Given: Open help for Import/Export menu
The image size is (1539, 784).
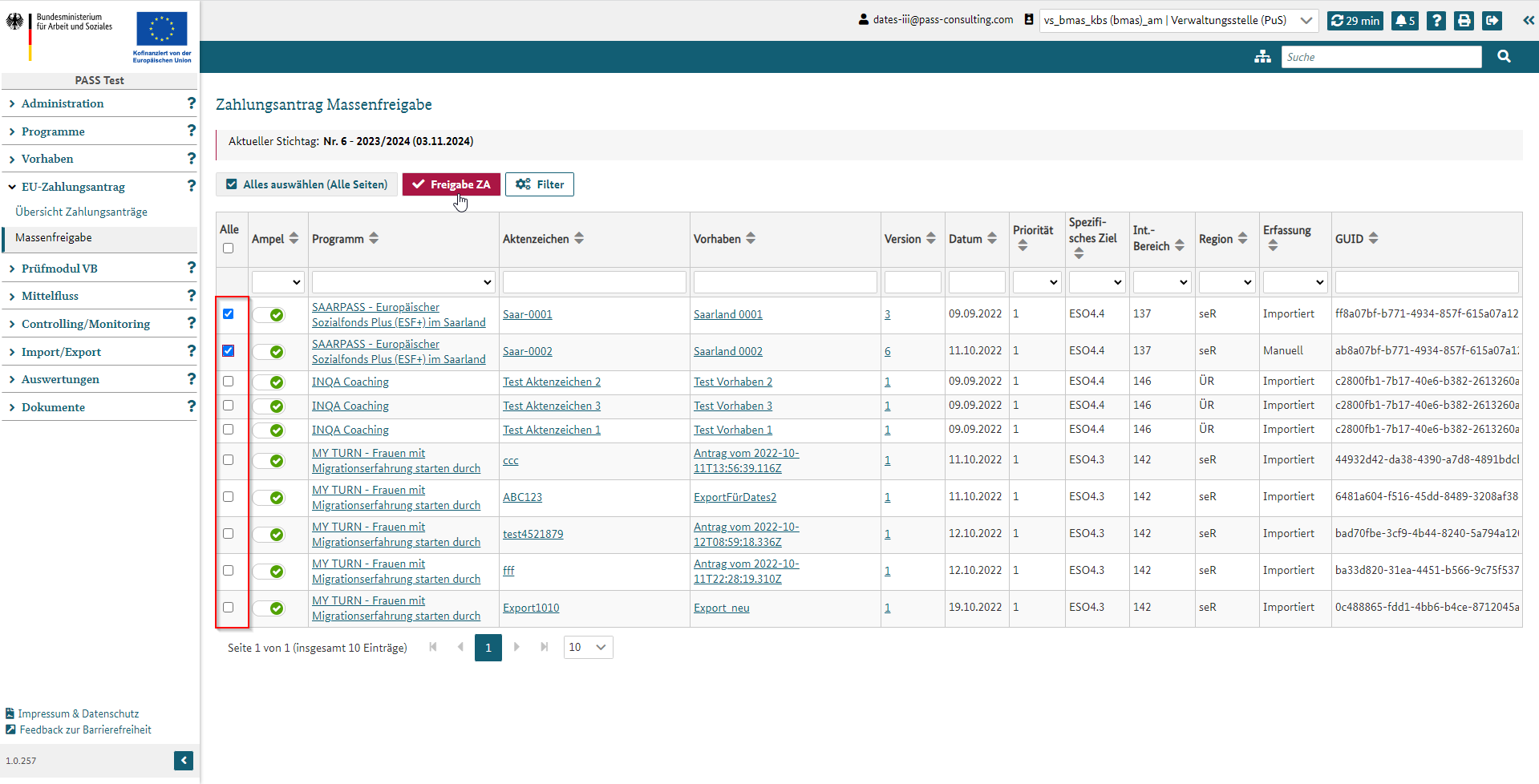Looking at the screenshot, I should 191,351.
